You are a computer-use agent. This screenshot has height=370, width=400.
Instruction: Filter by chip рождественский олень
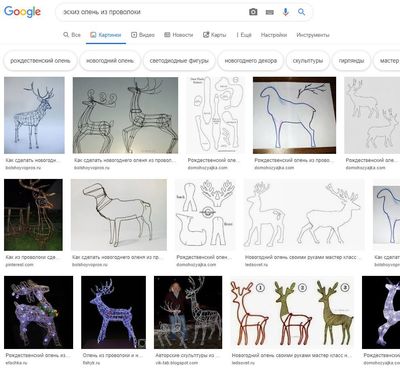click(40, 61)
